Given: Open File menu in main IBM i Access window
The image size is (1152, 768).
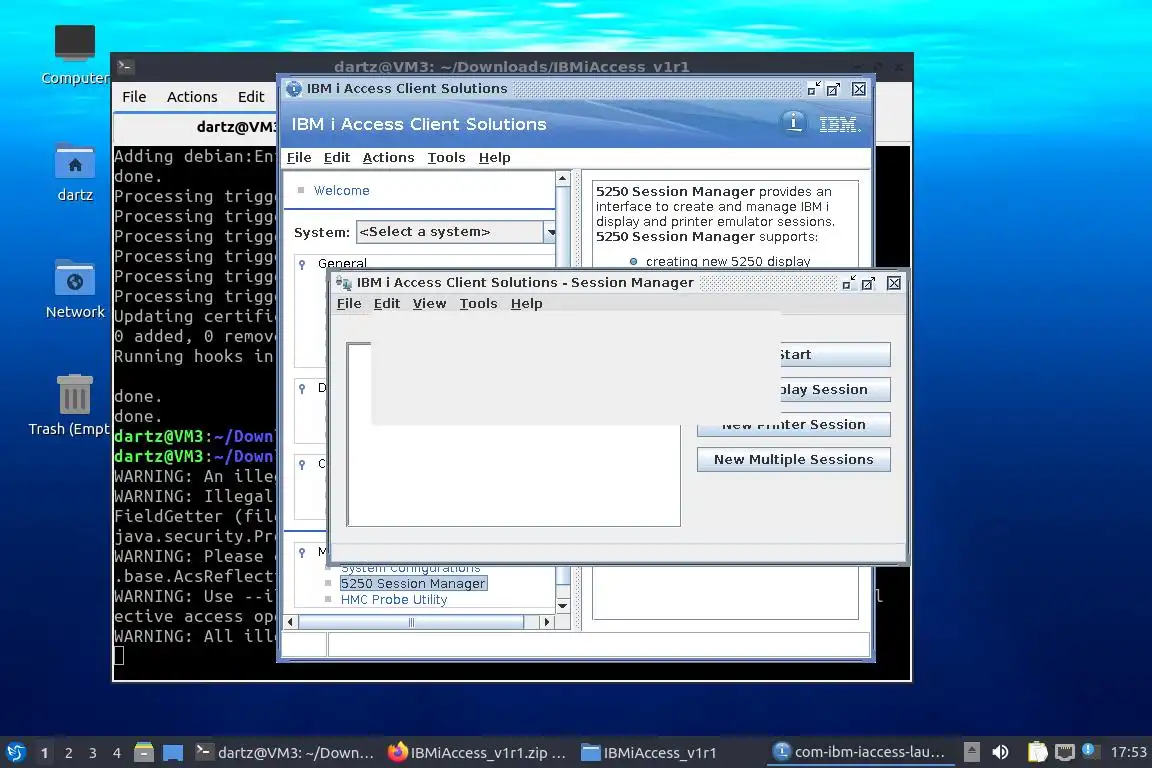Looking at the screenshot, I should coord(299,157).
